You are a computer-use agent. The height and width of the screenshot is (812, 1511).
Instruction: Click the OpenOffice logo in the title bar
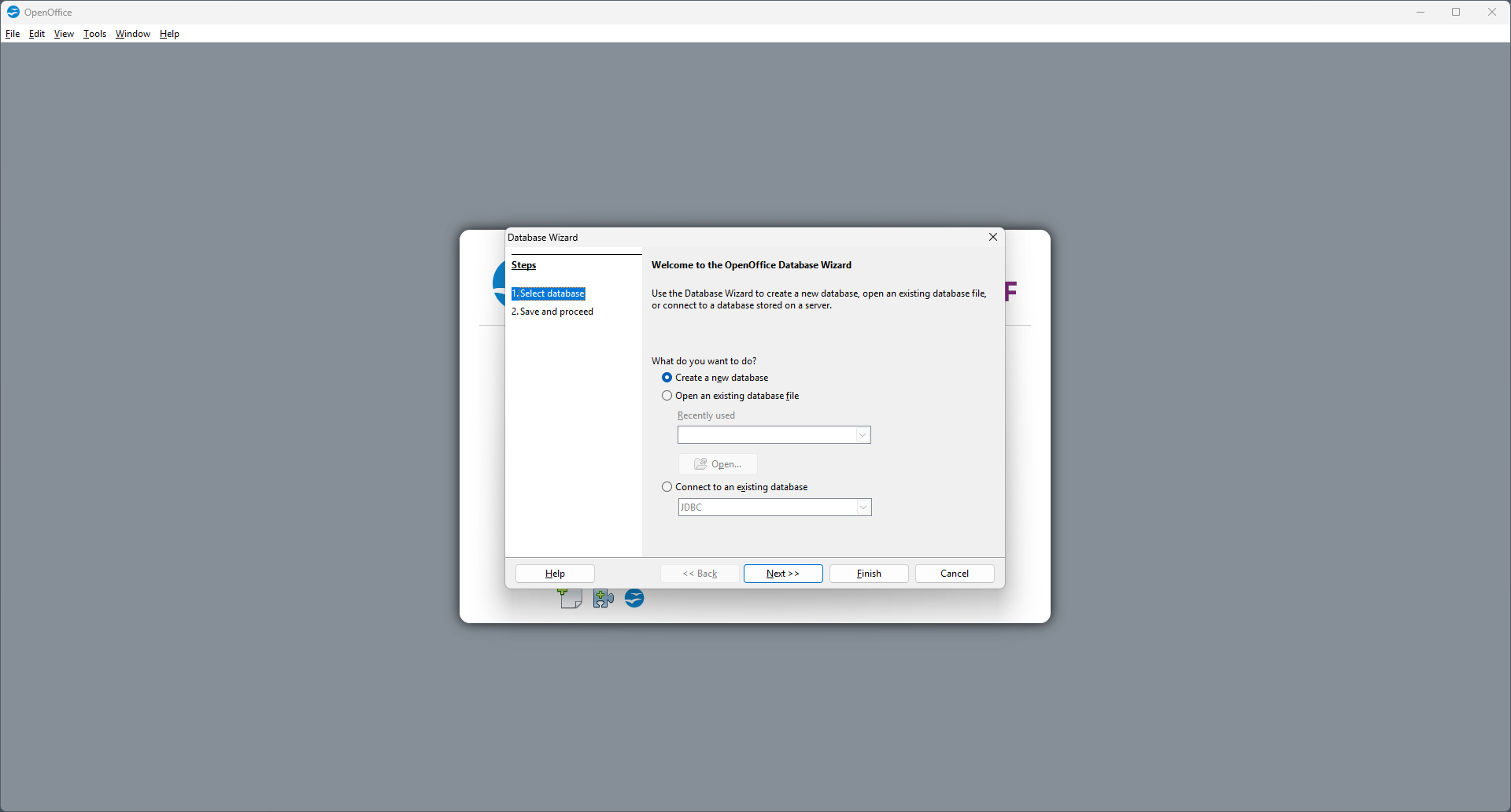12,12
